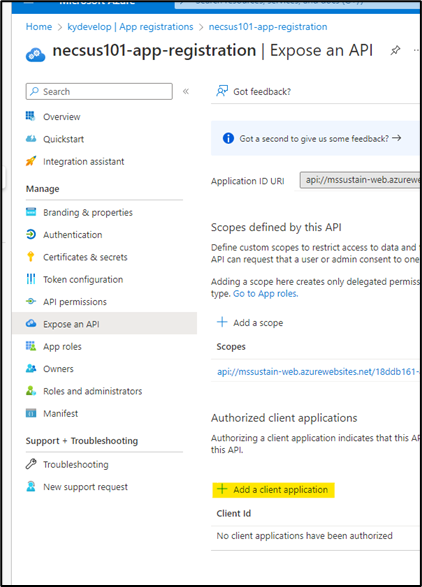The image size is (422, 587).
Task: Click Scopes defined by this API heading
Action: [276, 227]
